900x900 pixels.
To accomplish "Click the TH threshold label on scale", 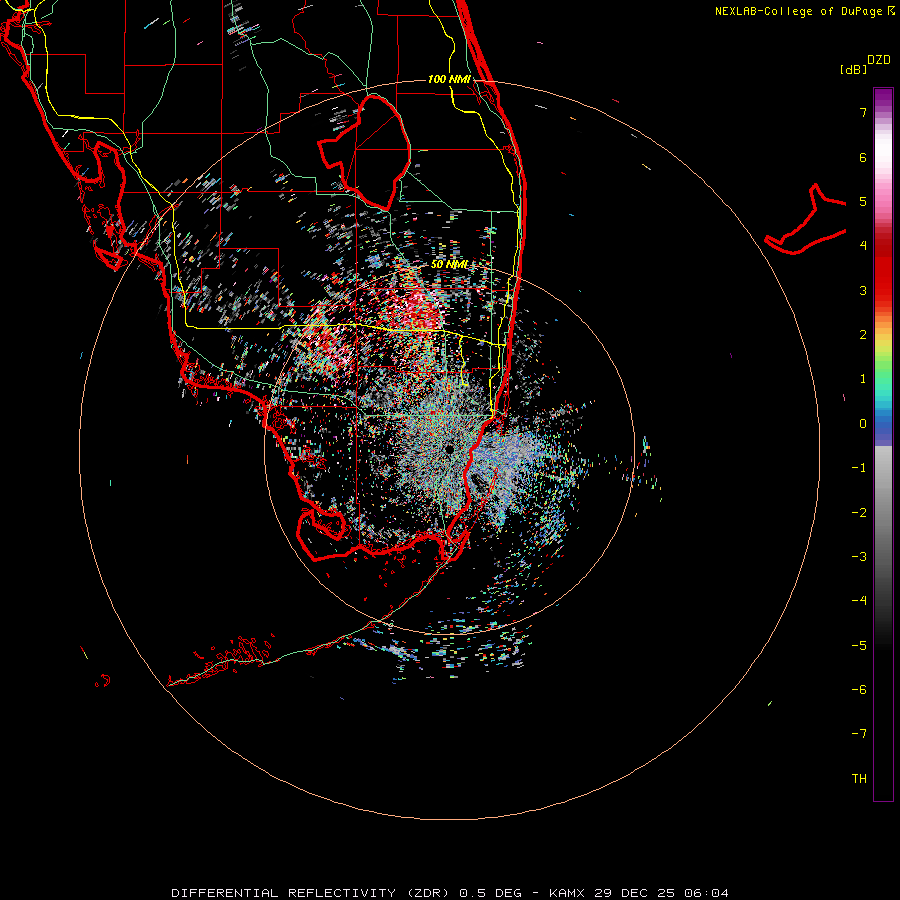I will (859, 779).
